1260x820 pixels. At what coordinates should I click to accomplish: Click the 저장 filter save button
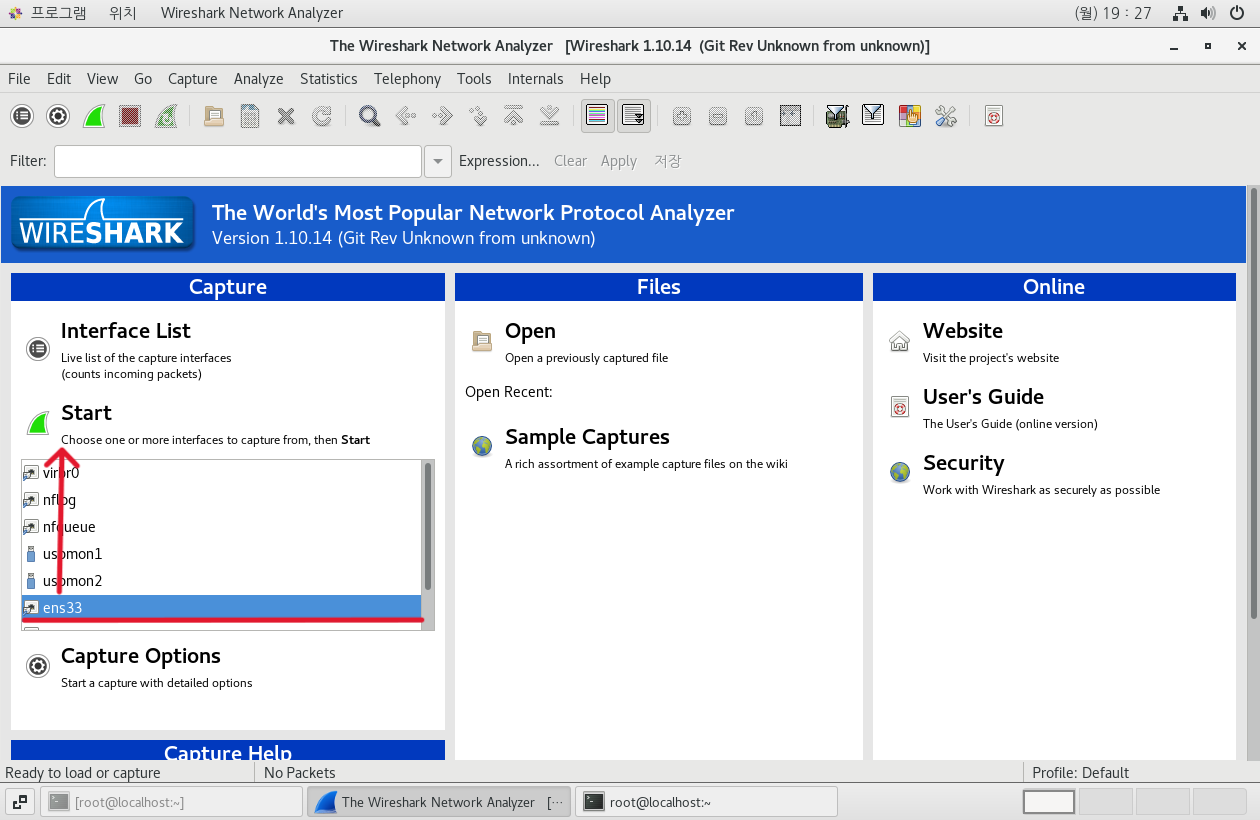pos(668,161)
